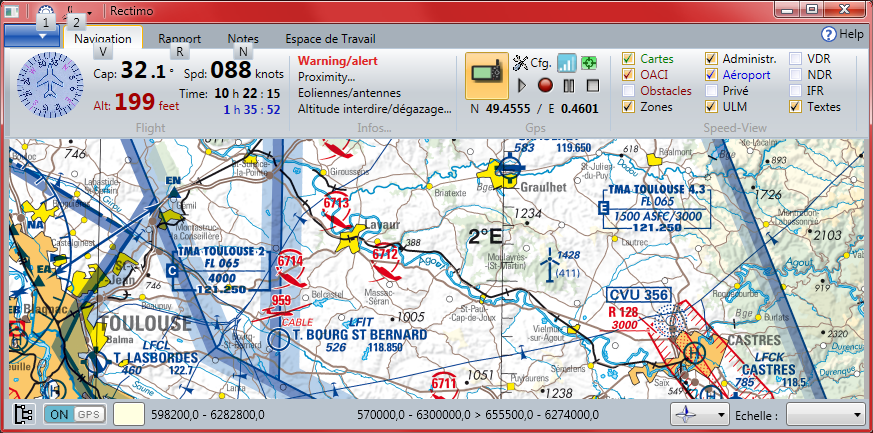This screenshot has height=433, width=873.
Task: Click the Castres heliport H symbol on map
Action: [x=694, y=352]
